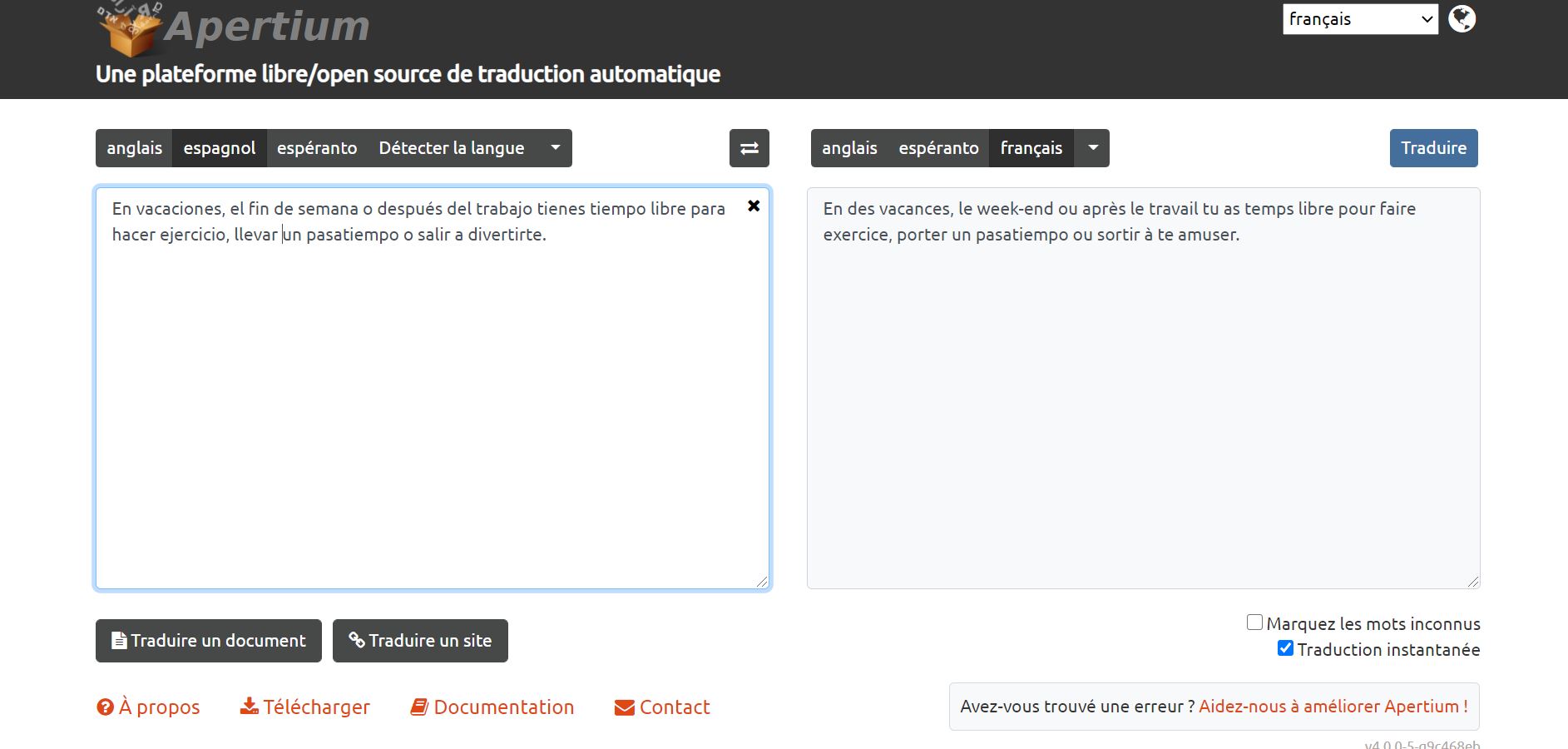Select anglais as target language
The image size is (1568, 749).
(x=849, y=148)
